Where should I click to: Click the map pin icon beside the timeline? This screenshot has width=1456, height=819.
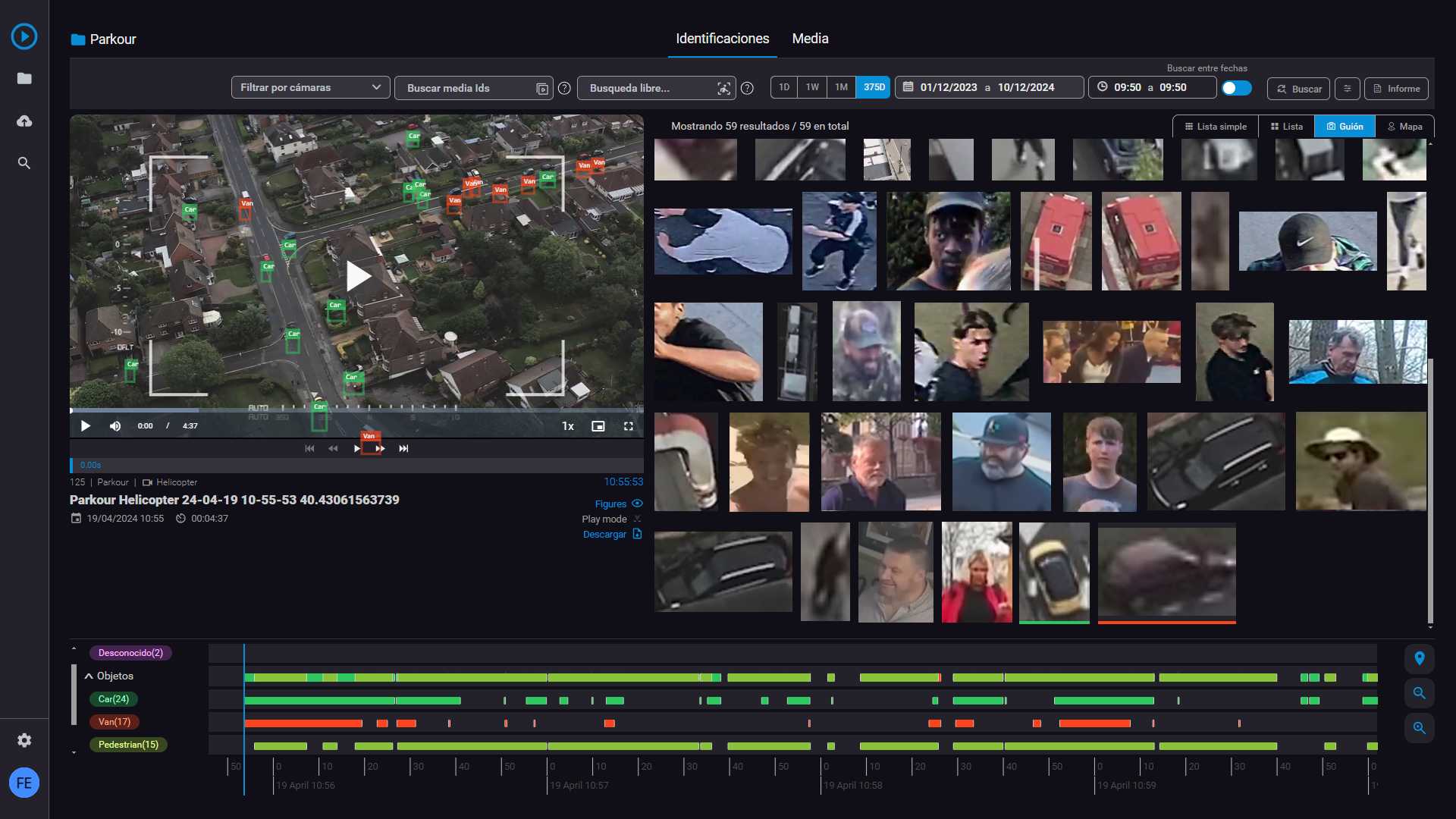click(x=1421, y=659)
